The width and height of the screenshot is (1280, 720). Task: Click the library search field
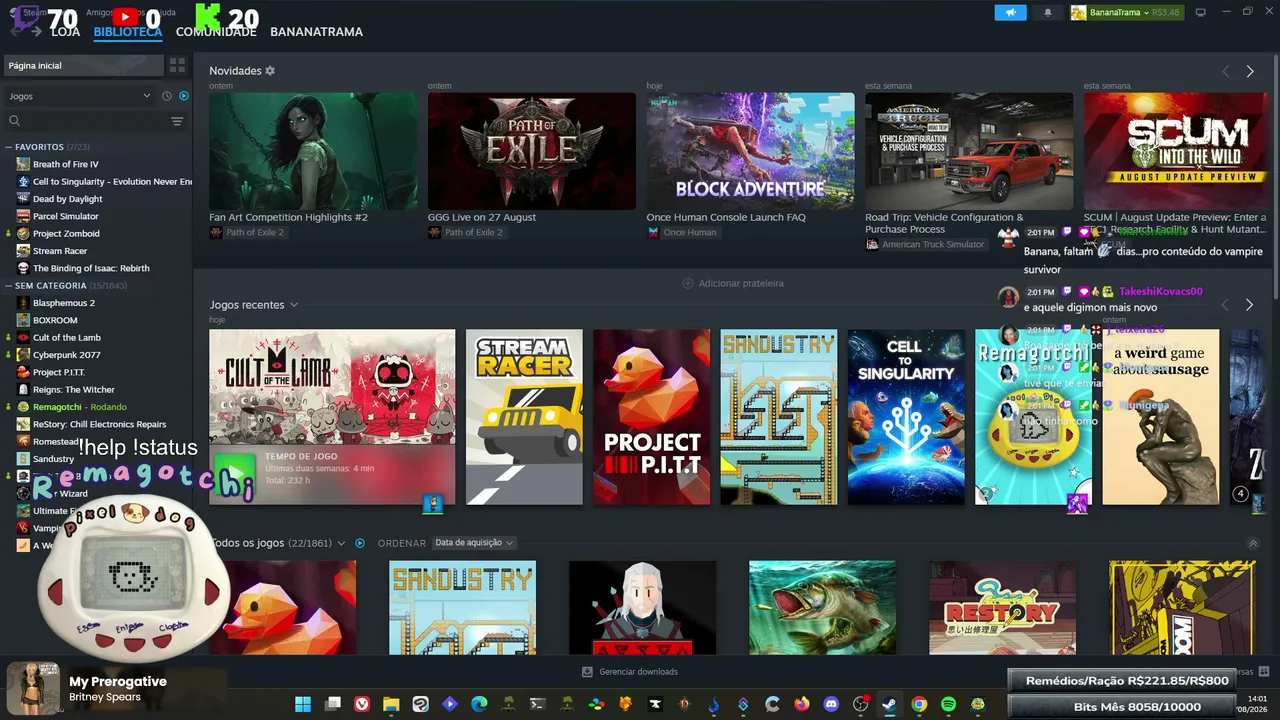click(x=88, y=121)
